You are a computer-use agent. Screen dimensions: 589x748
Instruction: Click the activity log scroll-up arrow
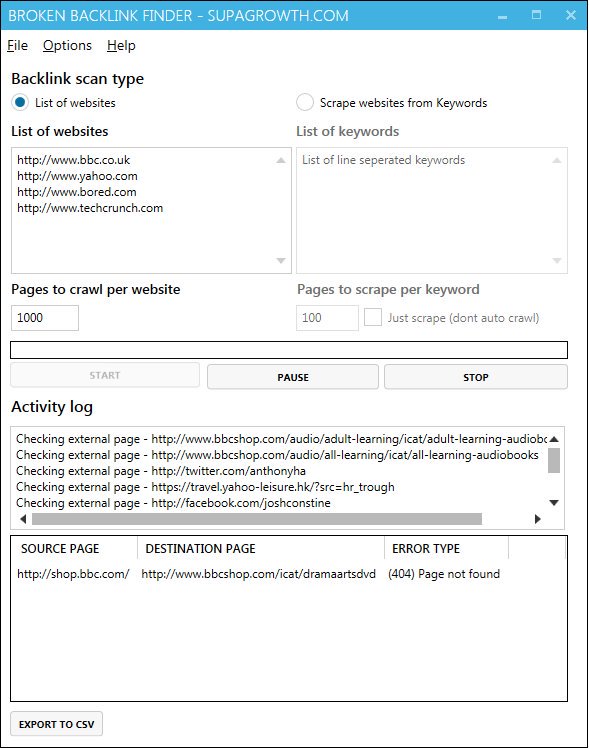(554, 439)
